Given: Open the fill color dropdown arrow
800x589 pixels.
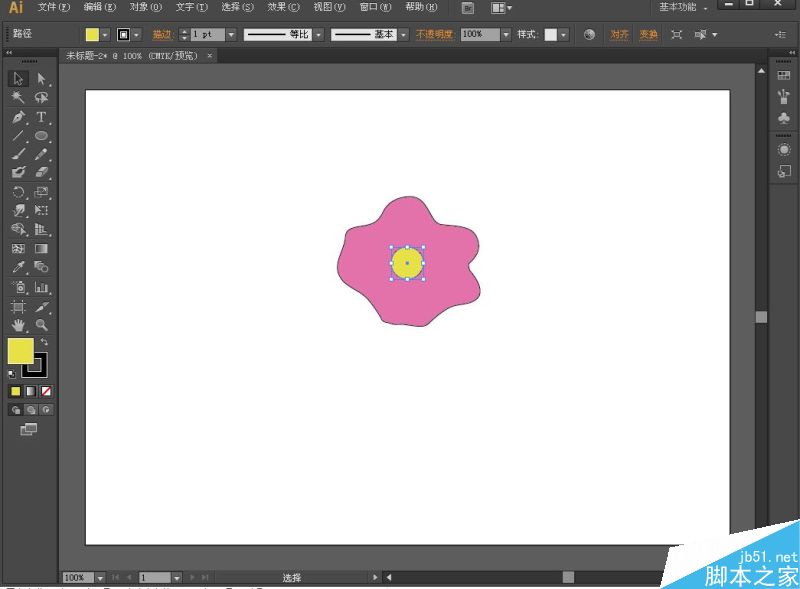Looking at the screenshot, I should [105, 35].
